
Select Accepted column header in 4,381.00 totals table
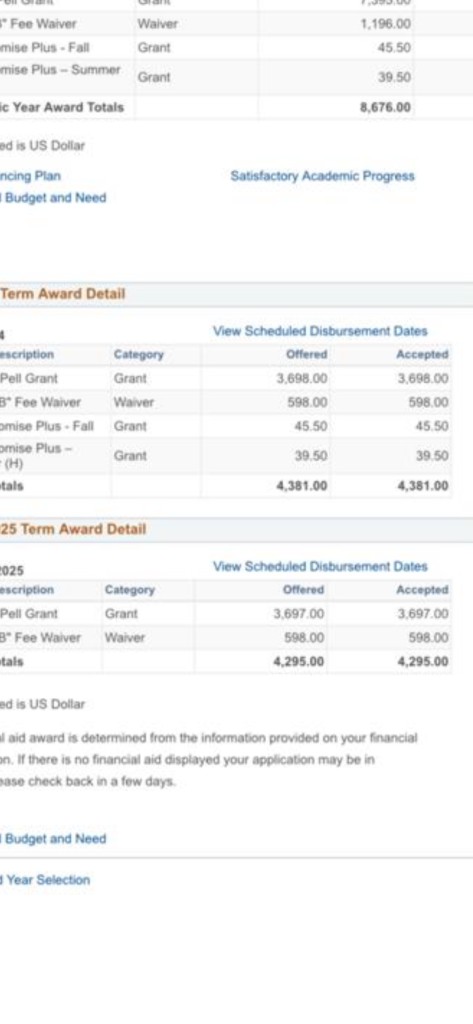tap(422, 355)
